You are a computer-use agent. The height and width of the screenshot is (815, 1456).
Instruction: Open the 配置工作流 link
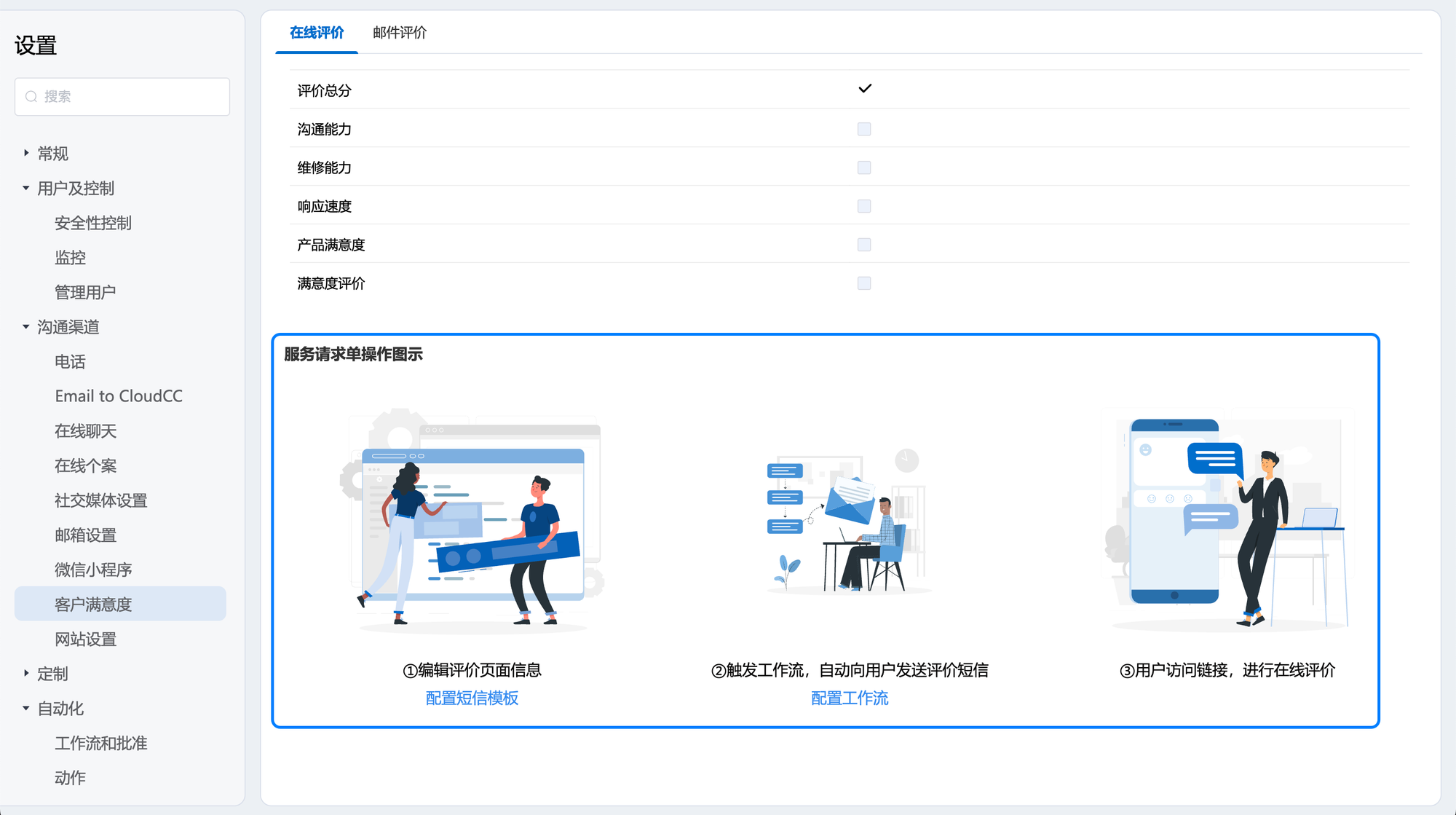click(x=850, y=698)
